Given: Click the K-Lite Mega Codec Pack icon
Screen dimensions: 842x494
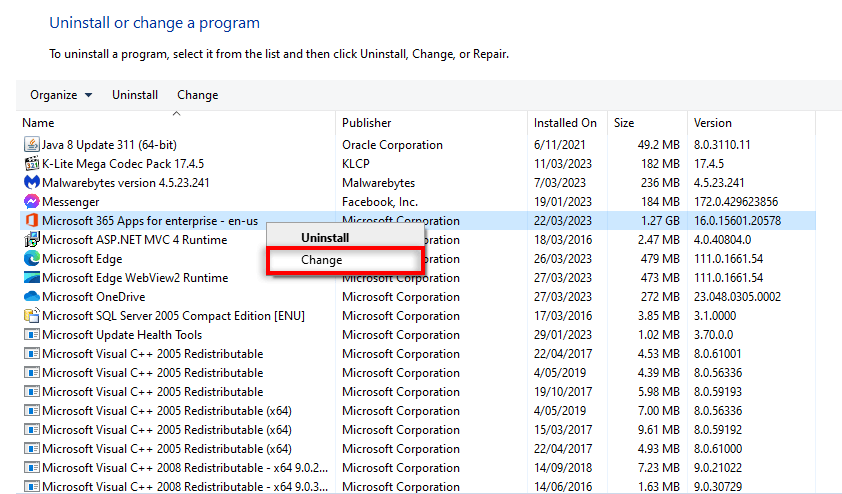Looking at the screenshot, I should tap(31, 164).
